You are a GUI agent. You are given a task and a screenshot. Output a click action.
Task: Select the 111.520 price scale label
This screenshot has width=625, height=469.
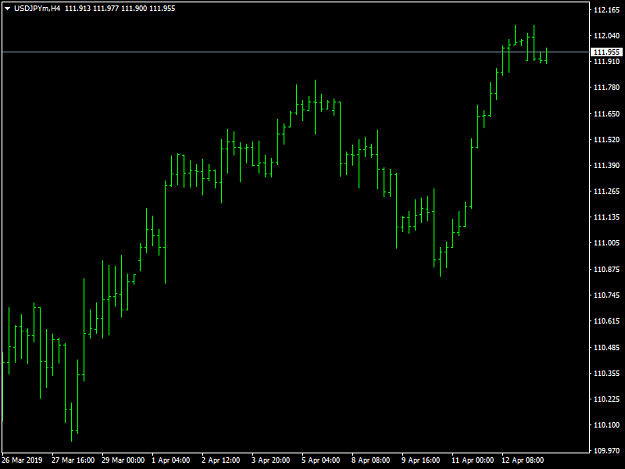(x=607, y=139)
